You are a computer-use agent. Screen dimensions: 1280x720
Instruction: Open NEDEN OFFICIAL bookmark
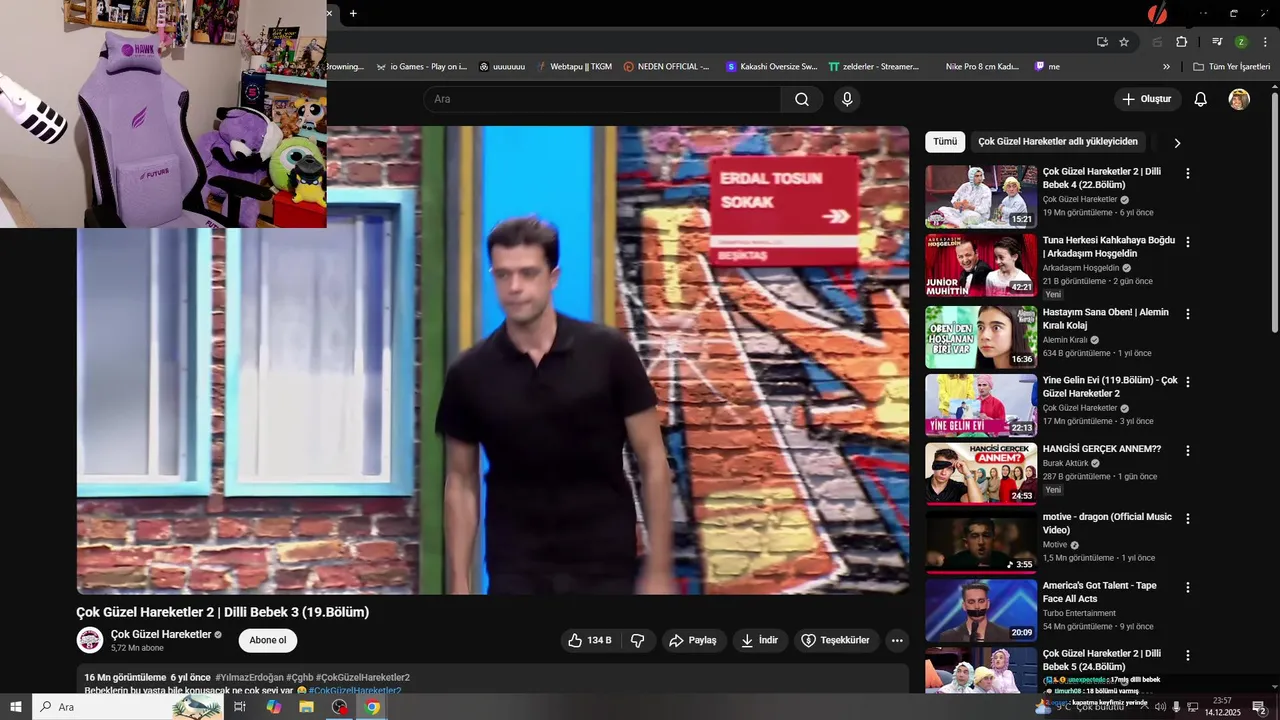point(666,67)
